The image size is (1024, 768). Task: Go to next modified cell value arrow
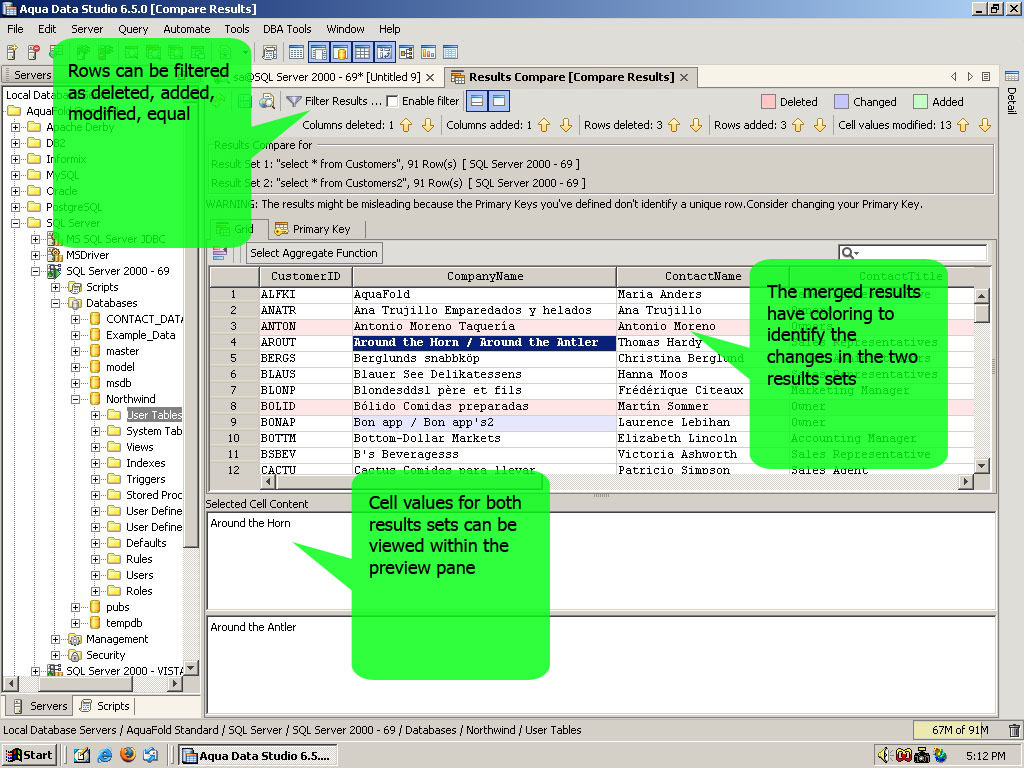coord(985,125)
